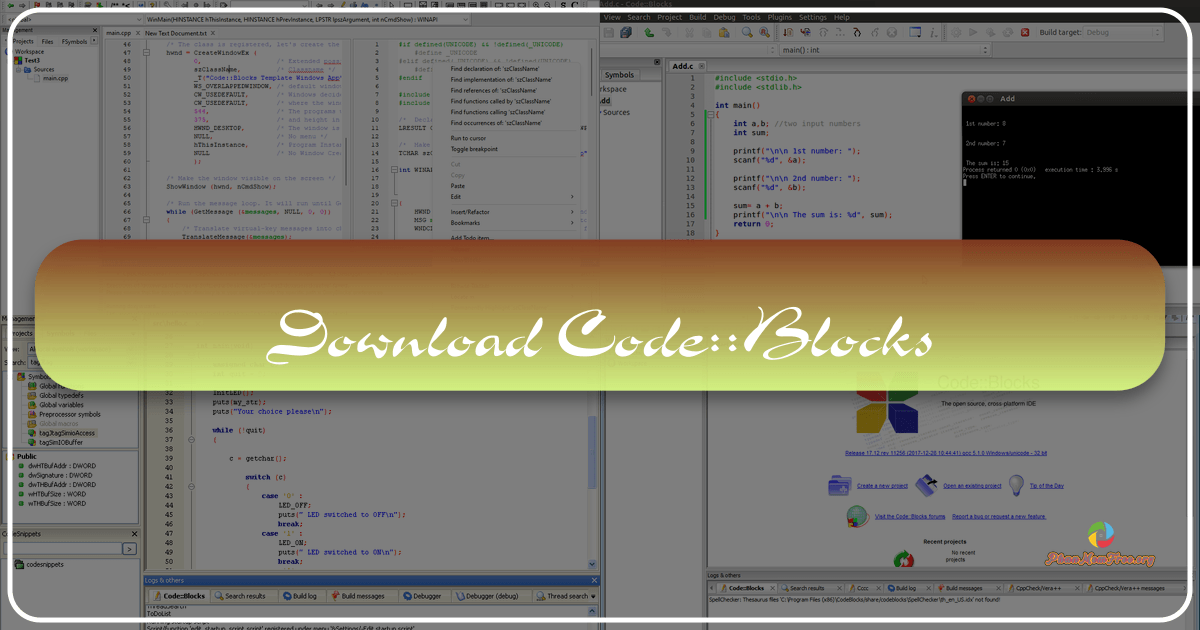Screen dimensions: 1200x630
Task: Click the Open an existing project link
Action: (x=972, y=485)
